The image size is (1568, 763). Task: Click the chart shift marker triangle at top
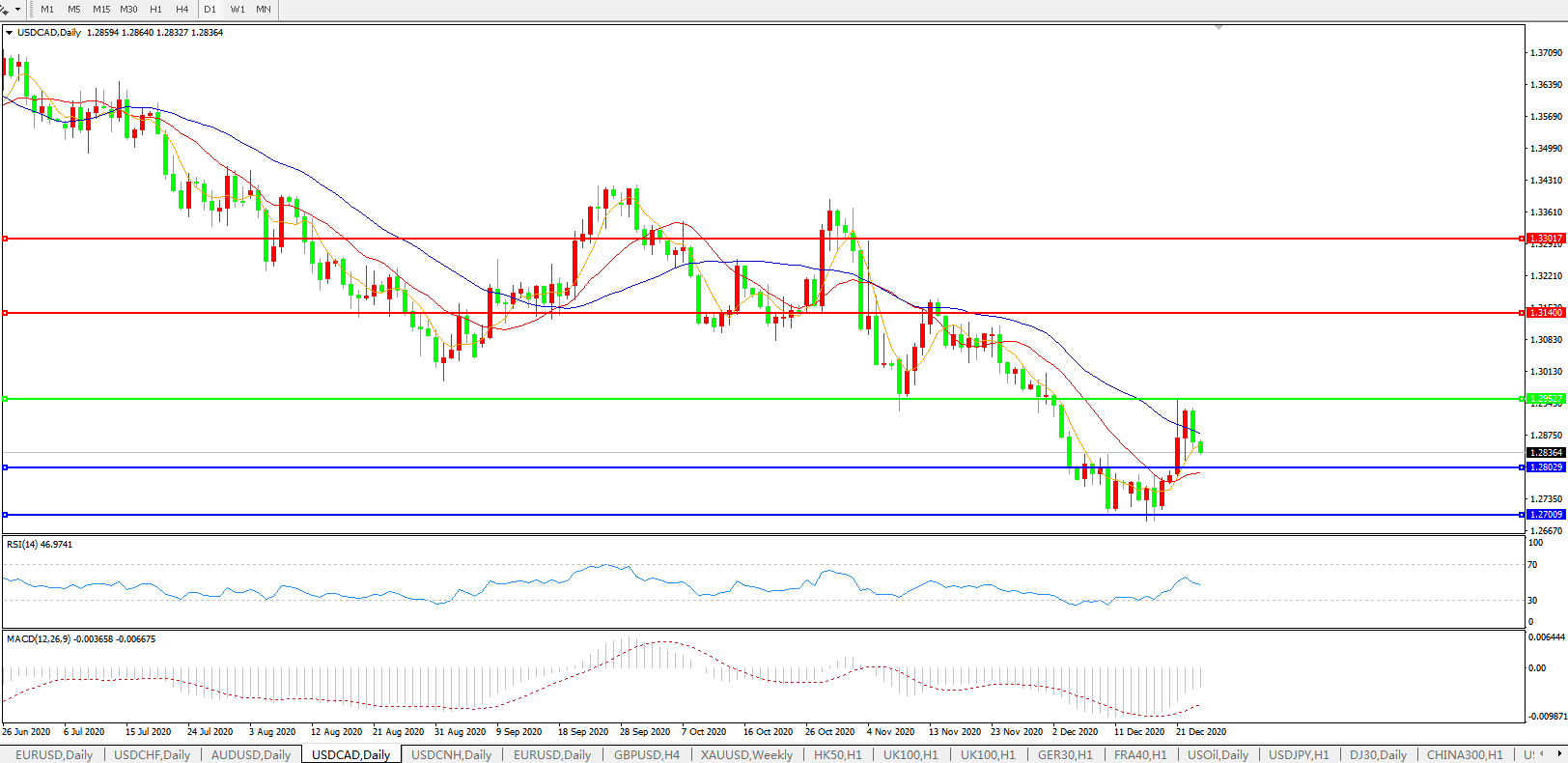[x=1219, y=28]
